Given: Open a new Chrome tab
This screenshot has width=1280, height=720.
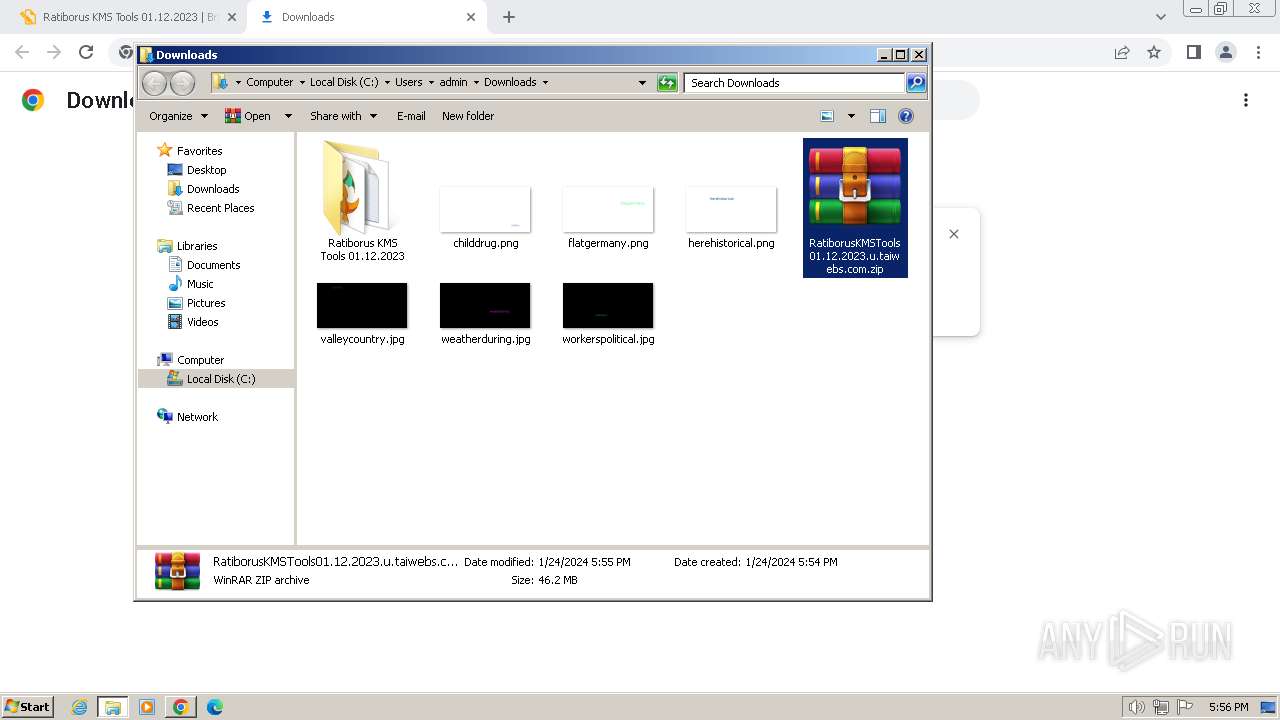Looking at the screenshot, I should click(x=509, y=17).
